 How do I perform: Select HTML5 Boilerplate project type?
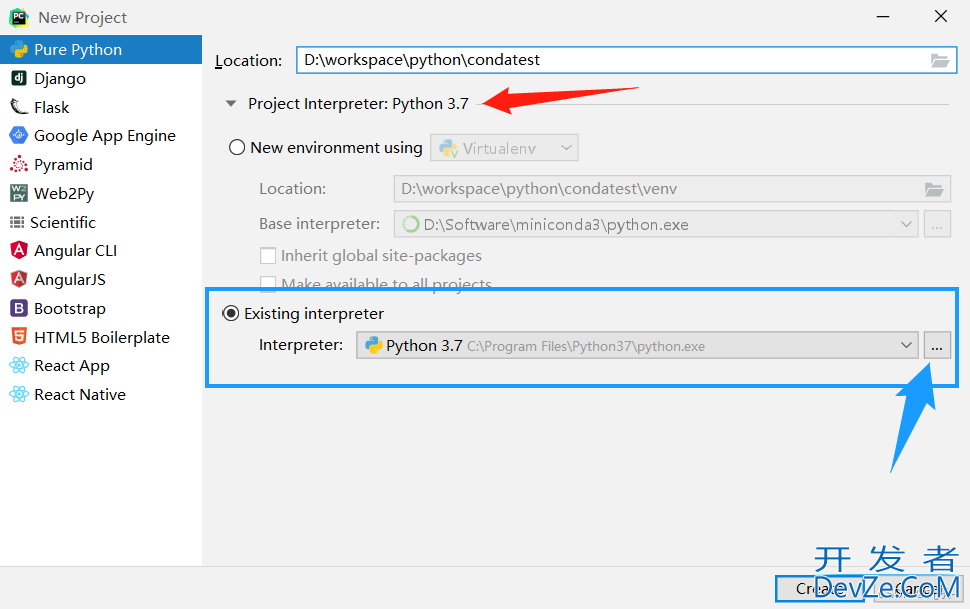tap(101, 337)
